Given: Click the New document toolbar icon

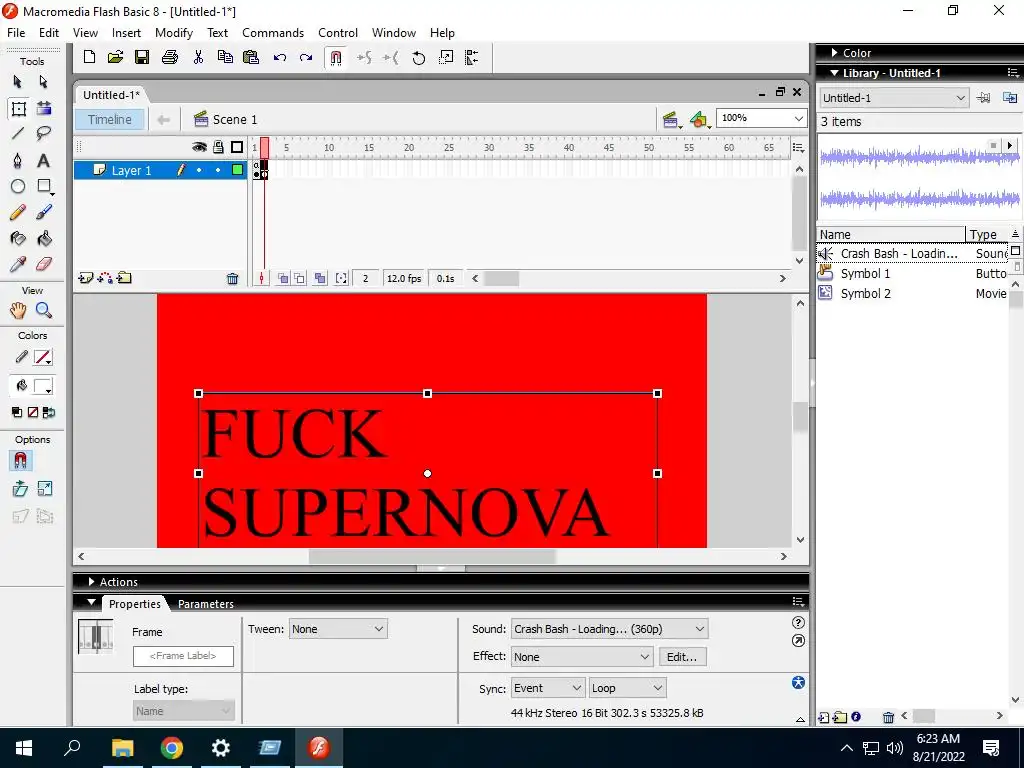Looking at the screenshot, I should (x=89, y=57).
